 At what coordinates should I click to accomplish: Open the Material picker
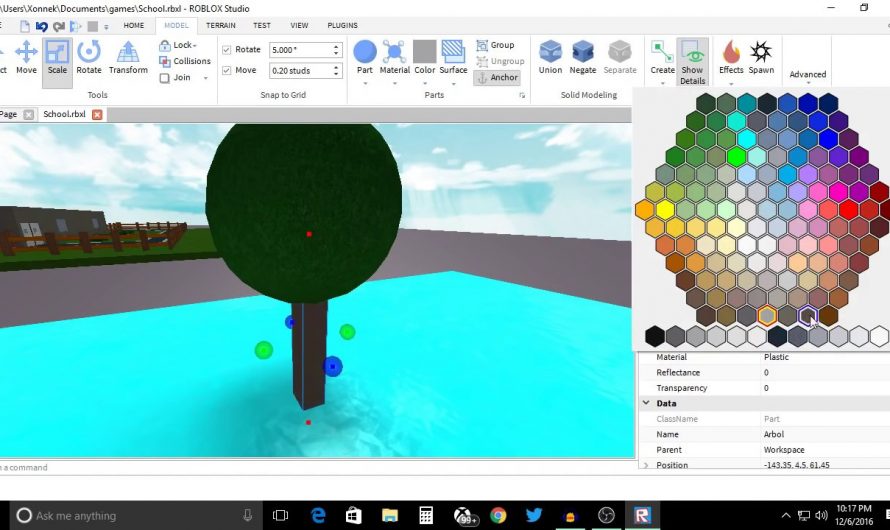(394, 58)
